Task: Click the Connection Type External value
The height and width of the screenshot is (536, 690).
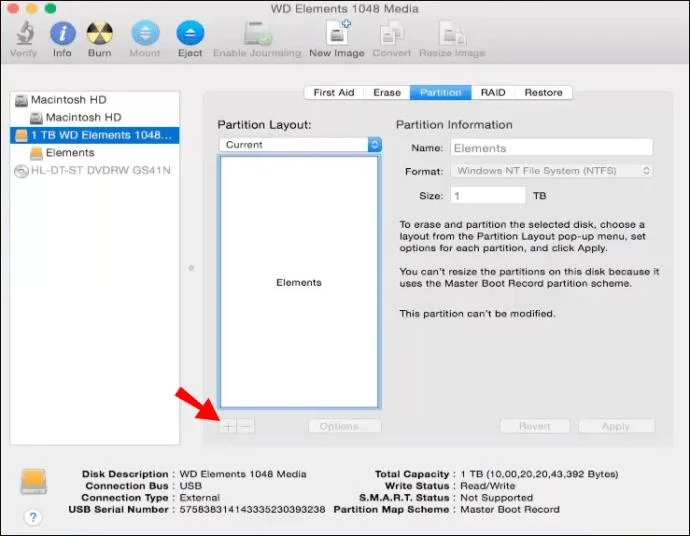Action: pos(199,498)
